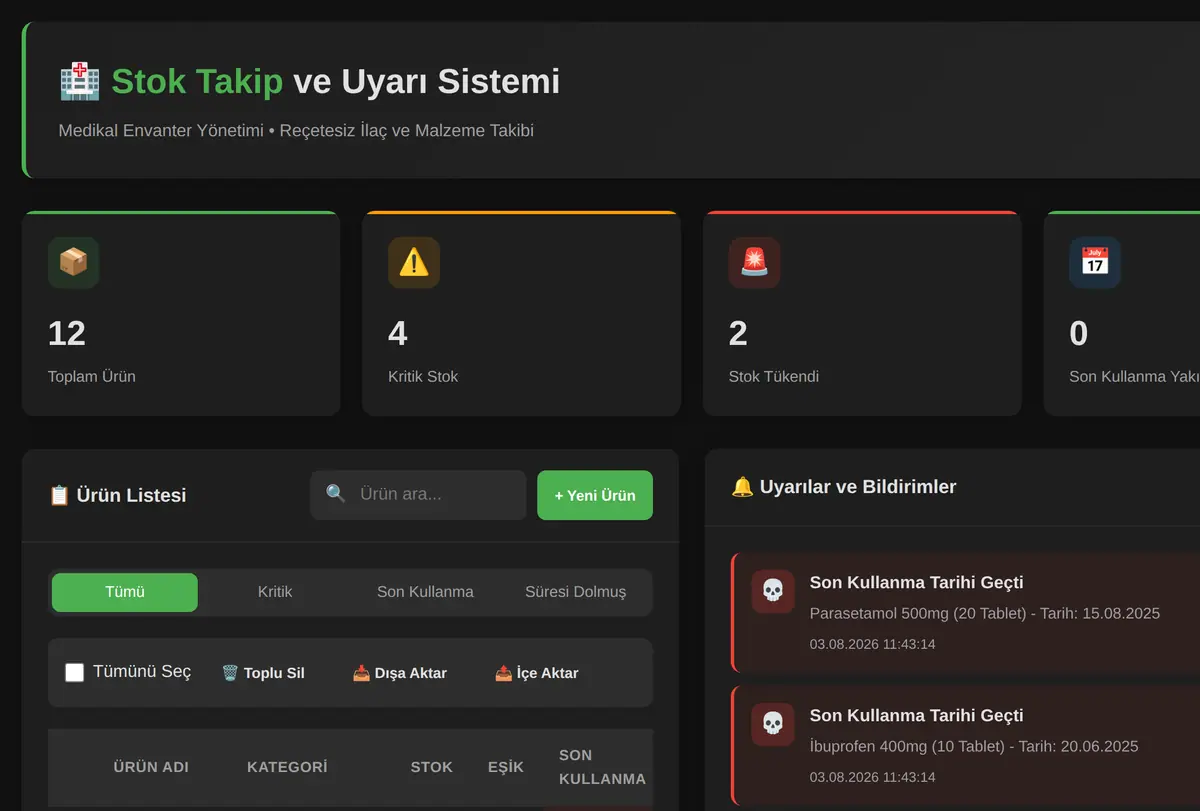Image resolution: width=1200 pixels, height=811 pixels.
Task: Click the Medikal Envanter Yönetimi subtitle
Action: [296, 131]
